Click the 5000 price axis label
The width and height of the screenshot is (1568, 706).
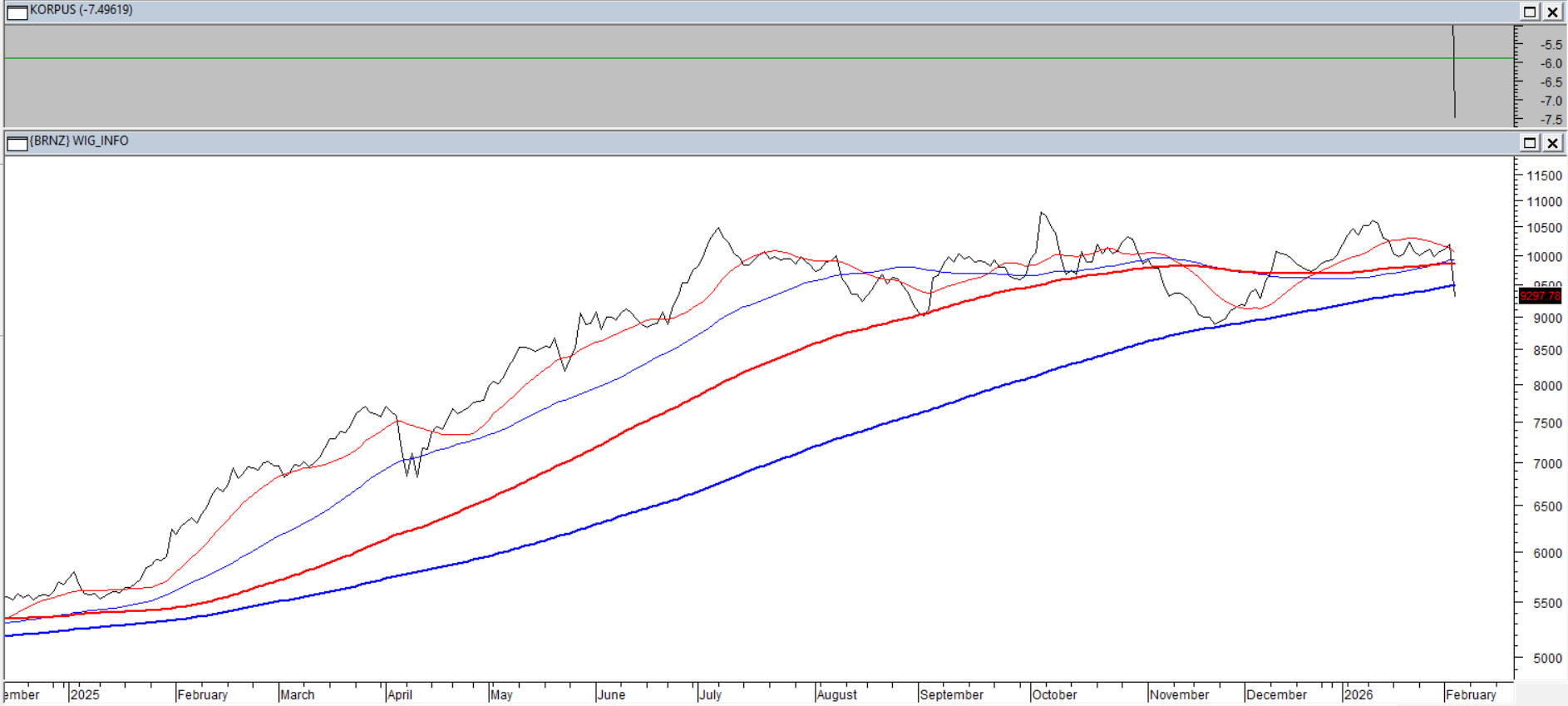[1547, 659]
